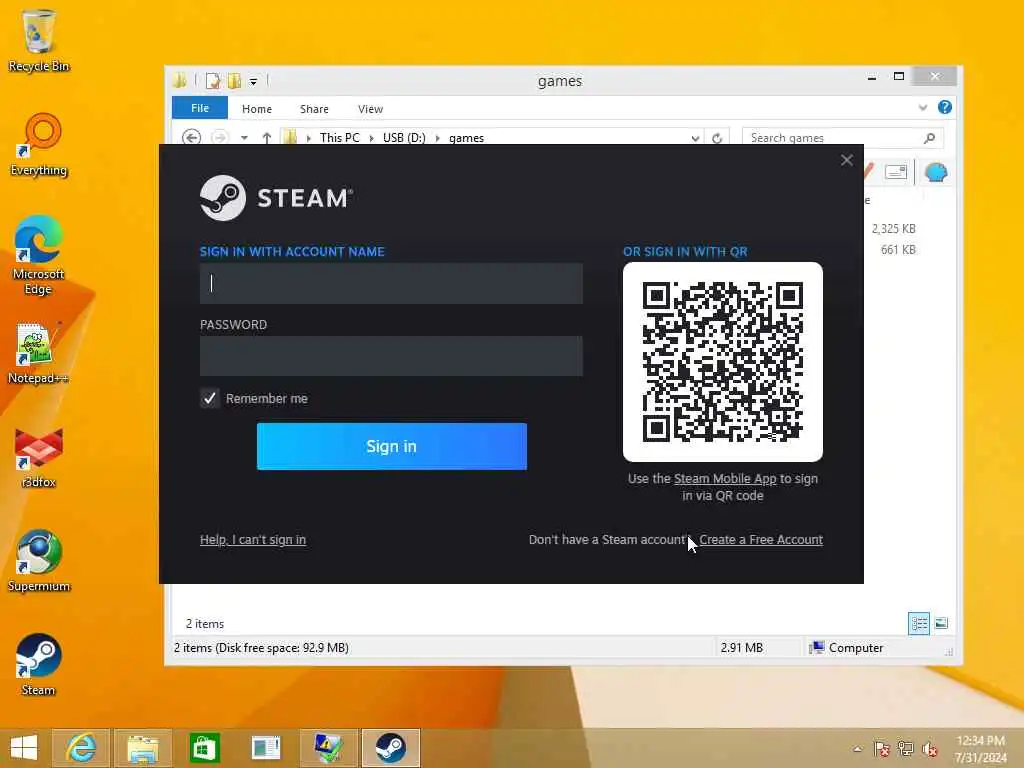Viewport: 1024px width, 768px height.
Task: Open Internet Explorer from the taskbar
Action: tap(81, 748)
